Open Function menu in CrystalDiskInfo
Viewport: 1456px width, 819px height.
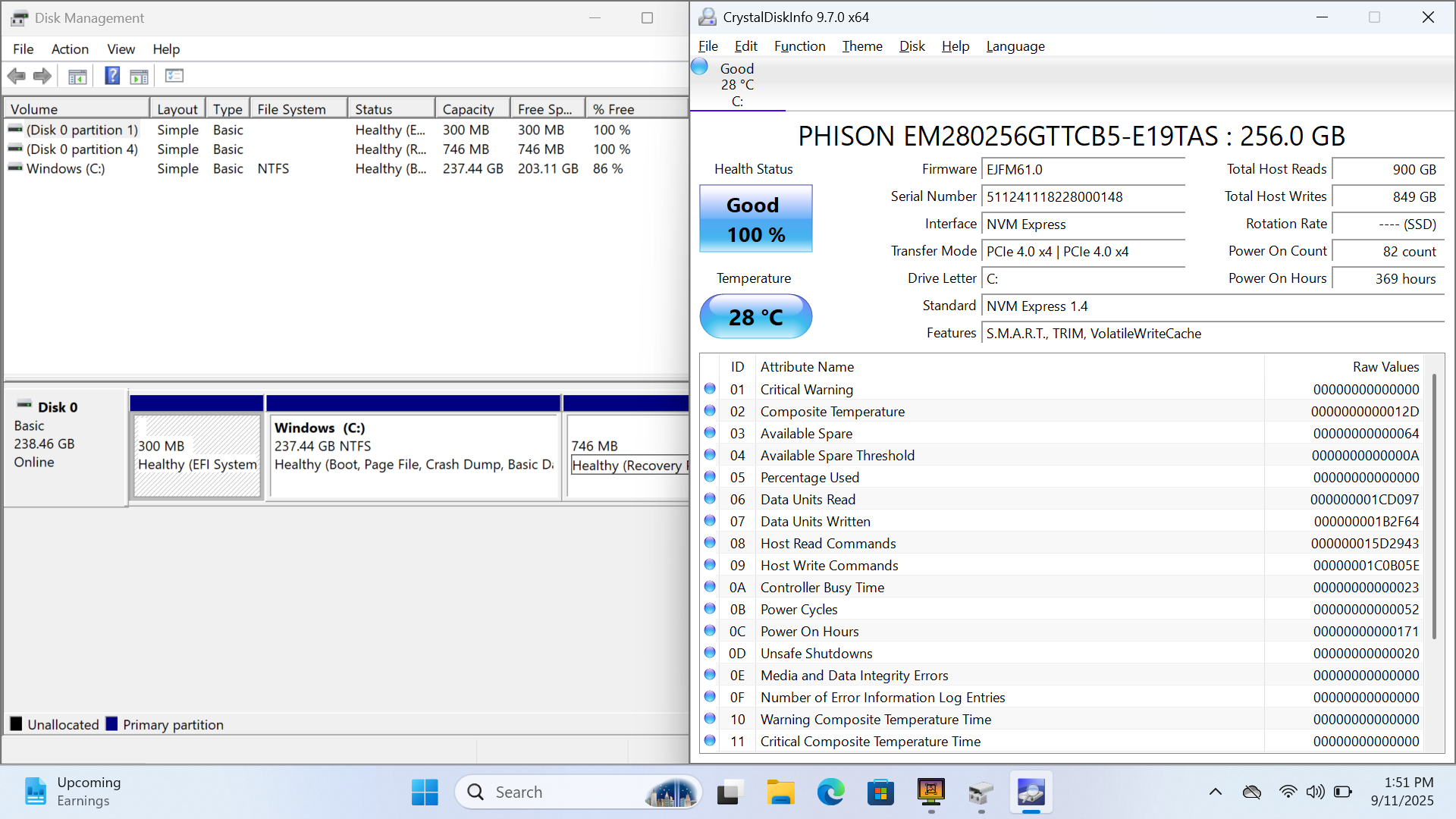coord(799,45)
